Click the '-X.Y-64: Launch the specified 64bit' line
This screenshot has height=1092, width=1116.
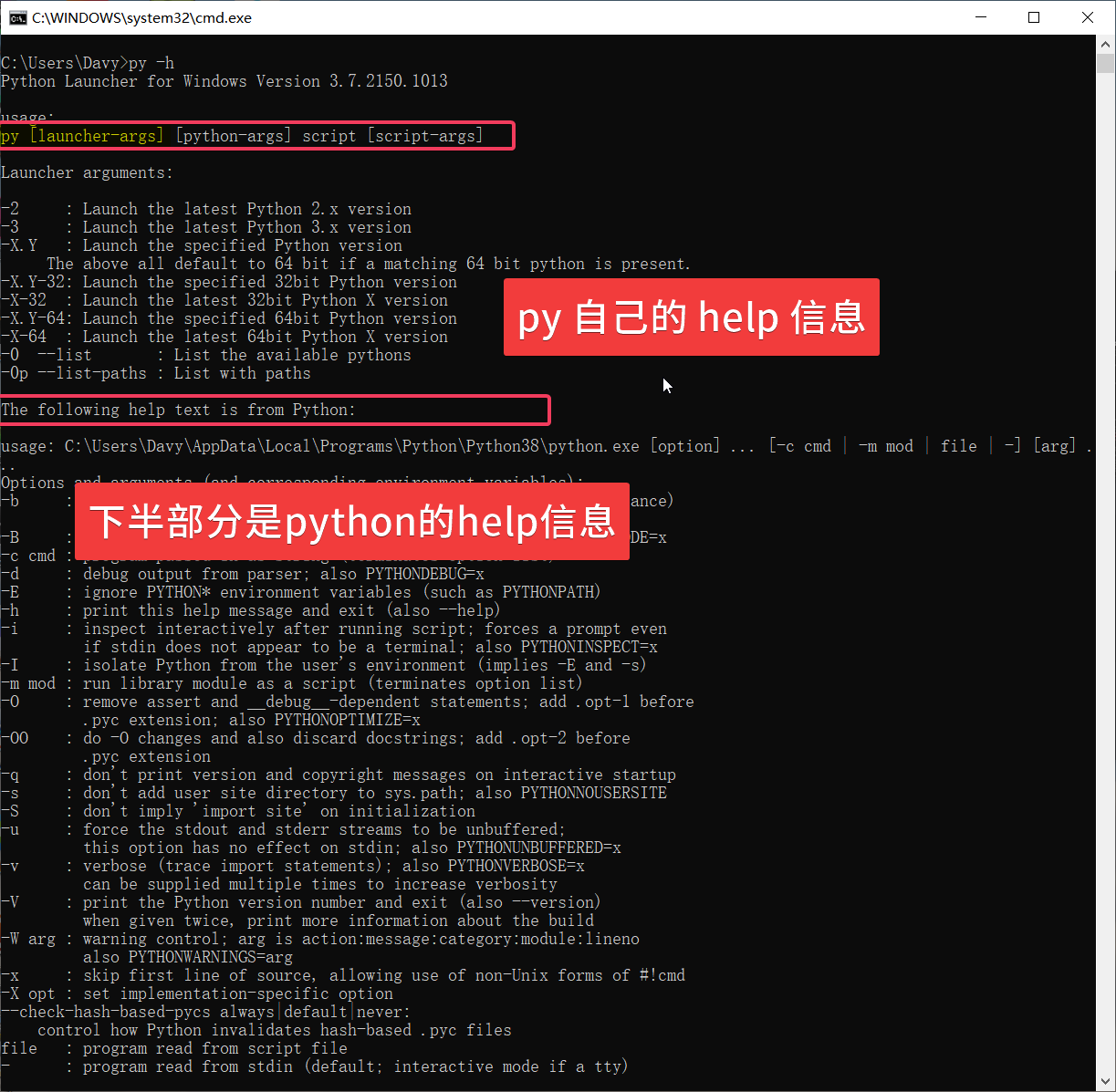pyautogui.click(x=229, y=318)
